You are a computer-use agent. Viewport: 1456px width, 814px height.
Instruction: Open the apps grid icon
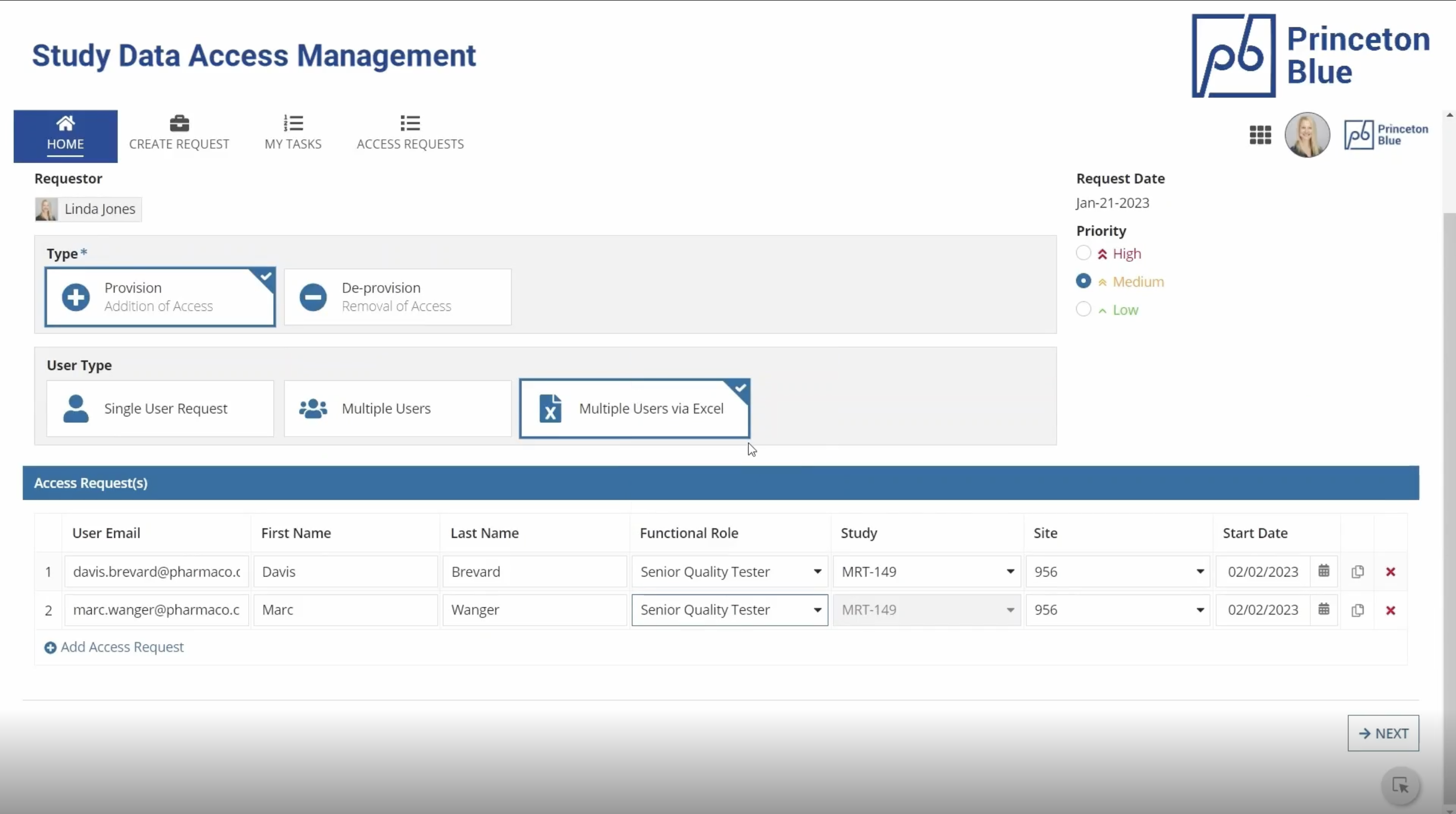pyautogui.click(x=1260, y=135)
